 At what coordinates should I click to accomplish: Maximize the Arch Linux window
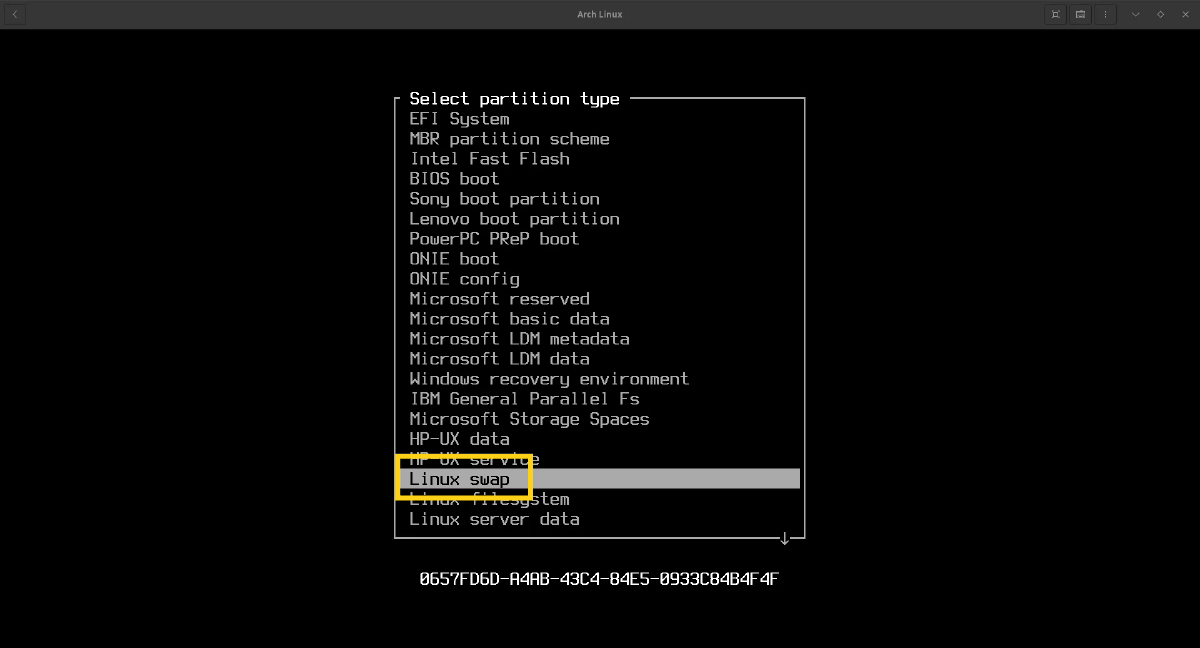click(x=1160, y=14)
